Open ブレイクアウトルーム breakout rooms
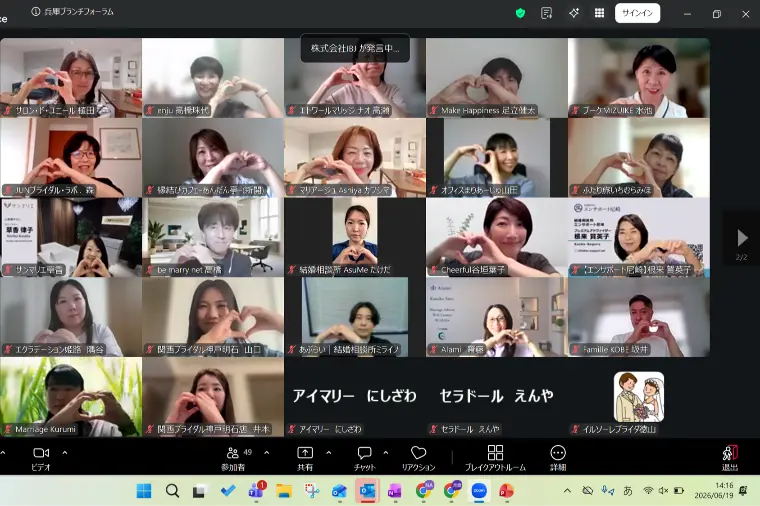The height and width of the screenshot is (506, 760). point(495,458)
